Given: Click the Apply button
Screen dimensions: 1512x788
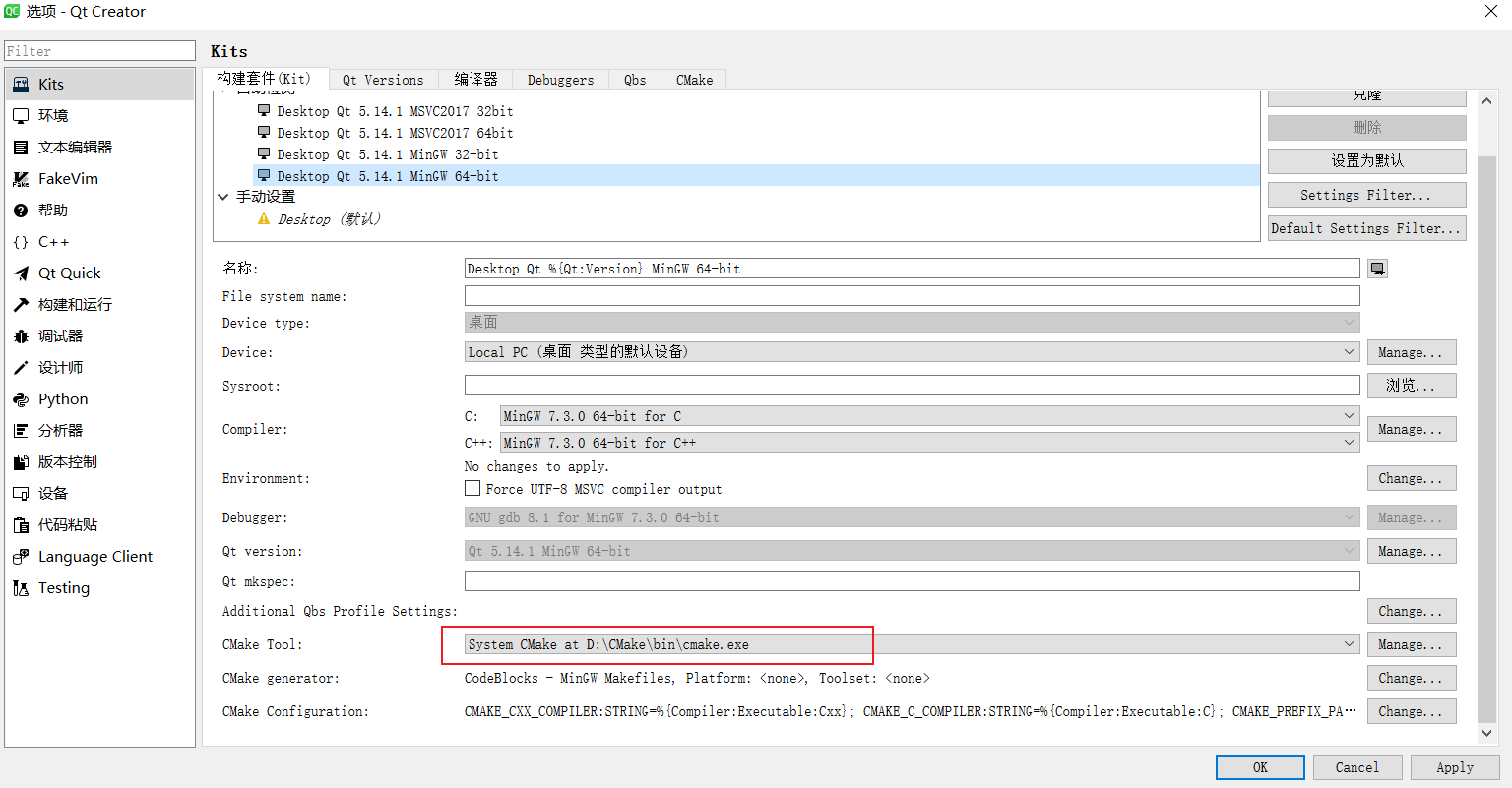Looking at the screenshot, I should (x=1455, y=767).
